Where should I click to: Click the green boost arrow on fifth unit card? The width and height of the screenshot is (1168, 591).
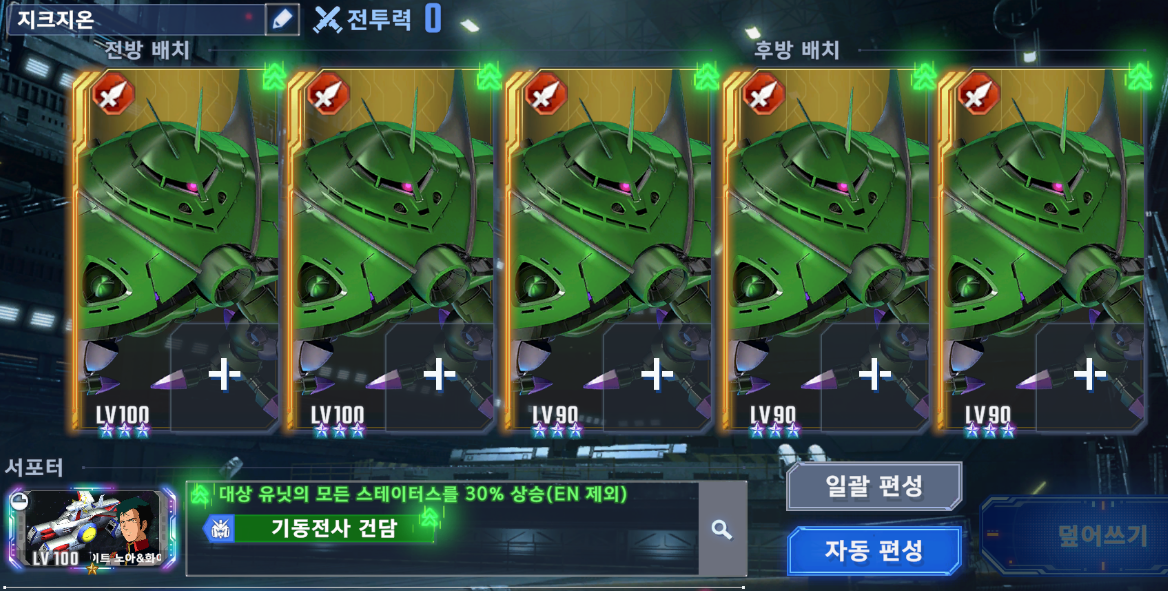pyautogui.click(x=1139, y=76)
